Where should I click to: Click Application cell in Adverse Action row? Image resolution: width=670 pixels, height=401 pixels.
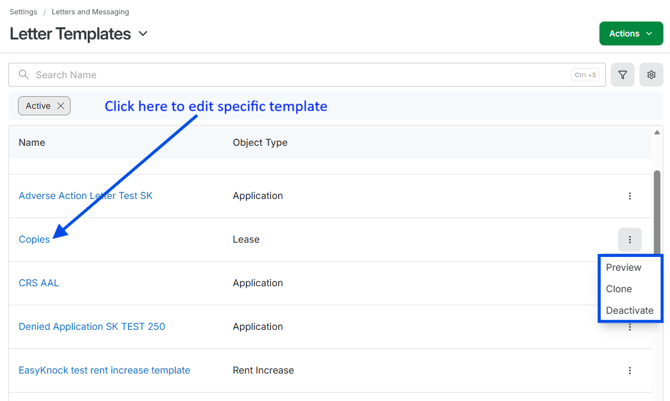pyautogui.click(x=258, y=196)
